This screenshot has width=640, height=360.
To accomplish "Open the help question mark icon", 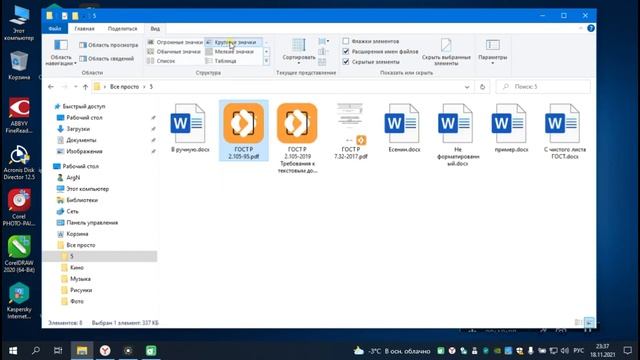I will [x=591, y=28].
